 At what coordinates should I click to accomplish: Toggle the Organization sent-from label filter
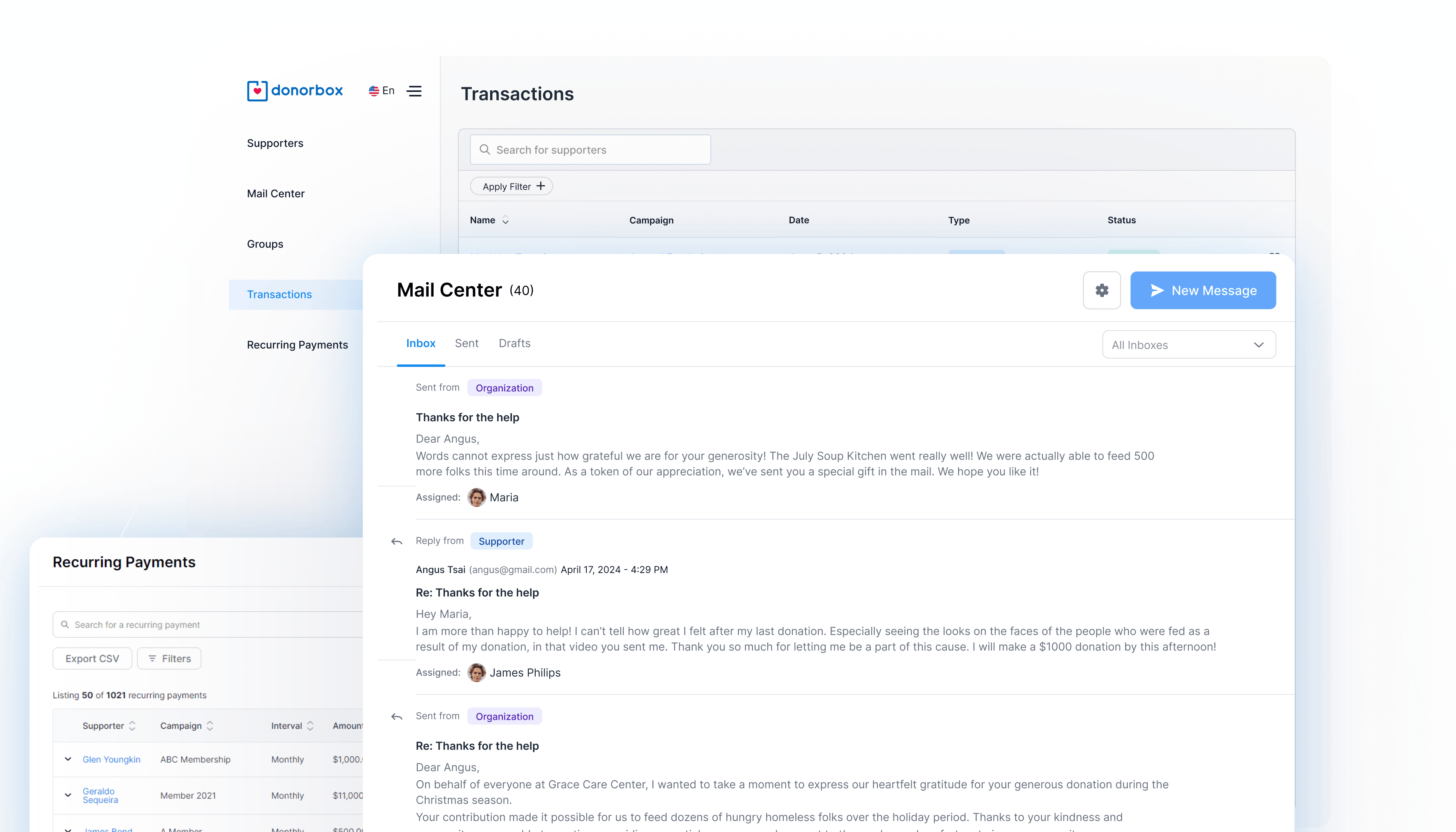(x=504, y=387)
